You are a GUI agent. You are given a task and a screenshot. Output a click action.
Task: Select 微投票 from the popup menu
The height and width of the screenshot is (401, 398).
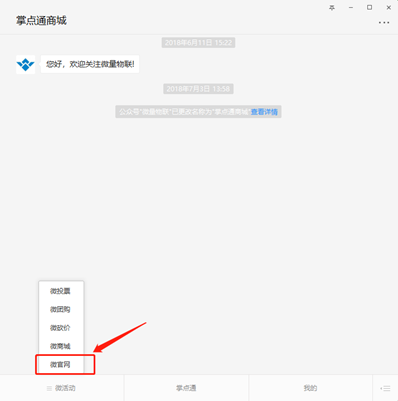(60, 291)
